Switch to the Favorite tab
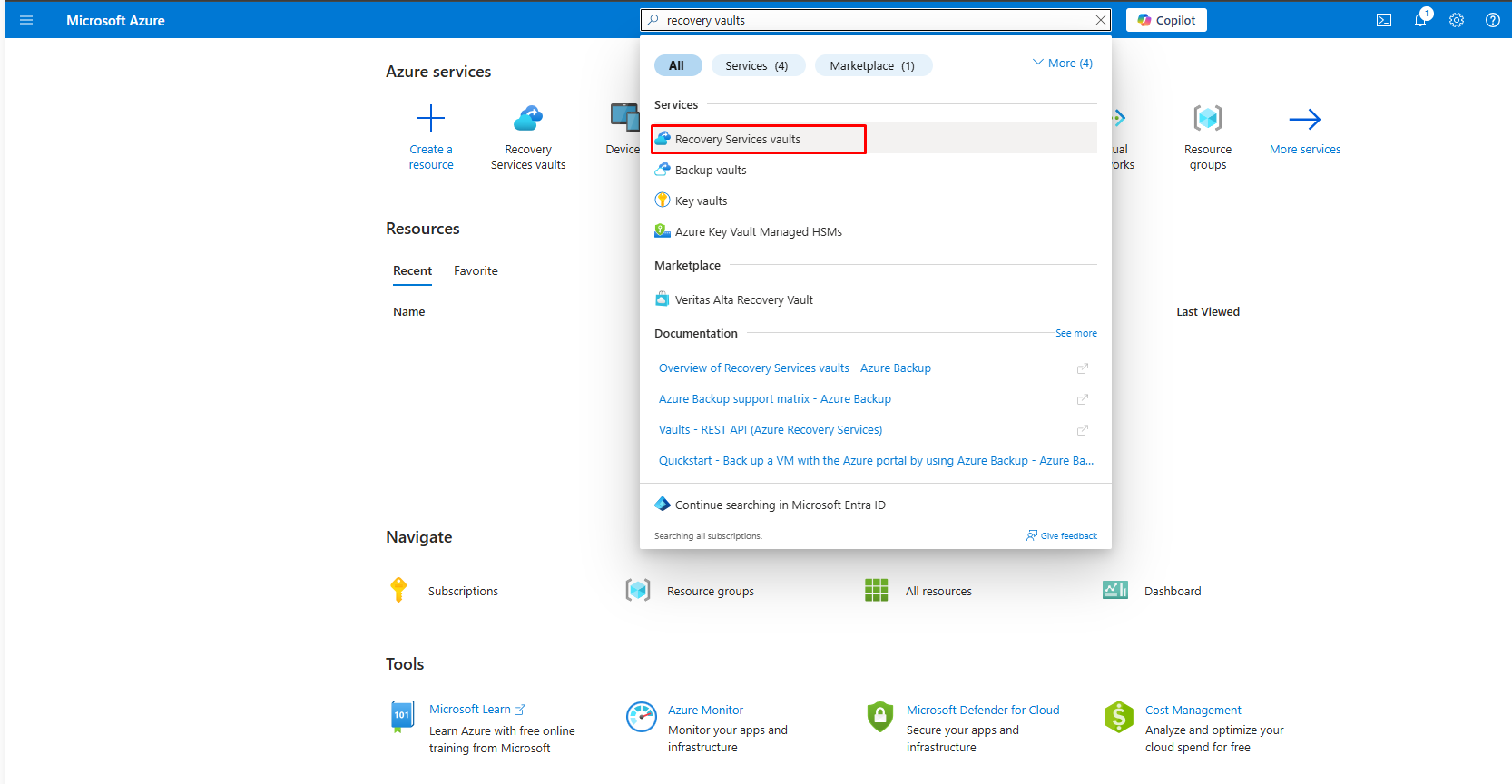Viewport: 1512px width, 784px height. (x=476, y=270)
